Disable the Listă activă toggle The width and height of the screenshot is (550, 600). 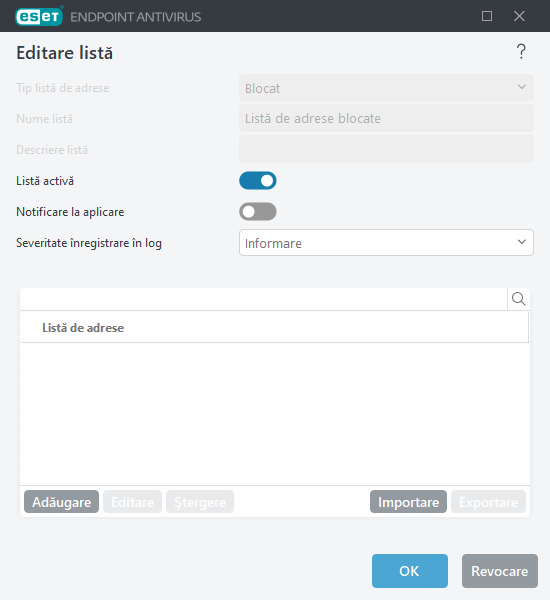[x=258, y=181]
